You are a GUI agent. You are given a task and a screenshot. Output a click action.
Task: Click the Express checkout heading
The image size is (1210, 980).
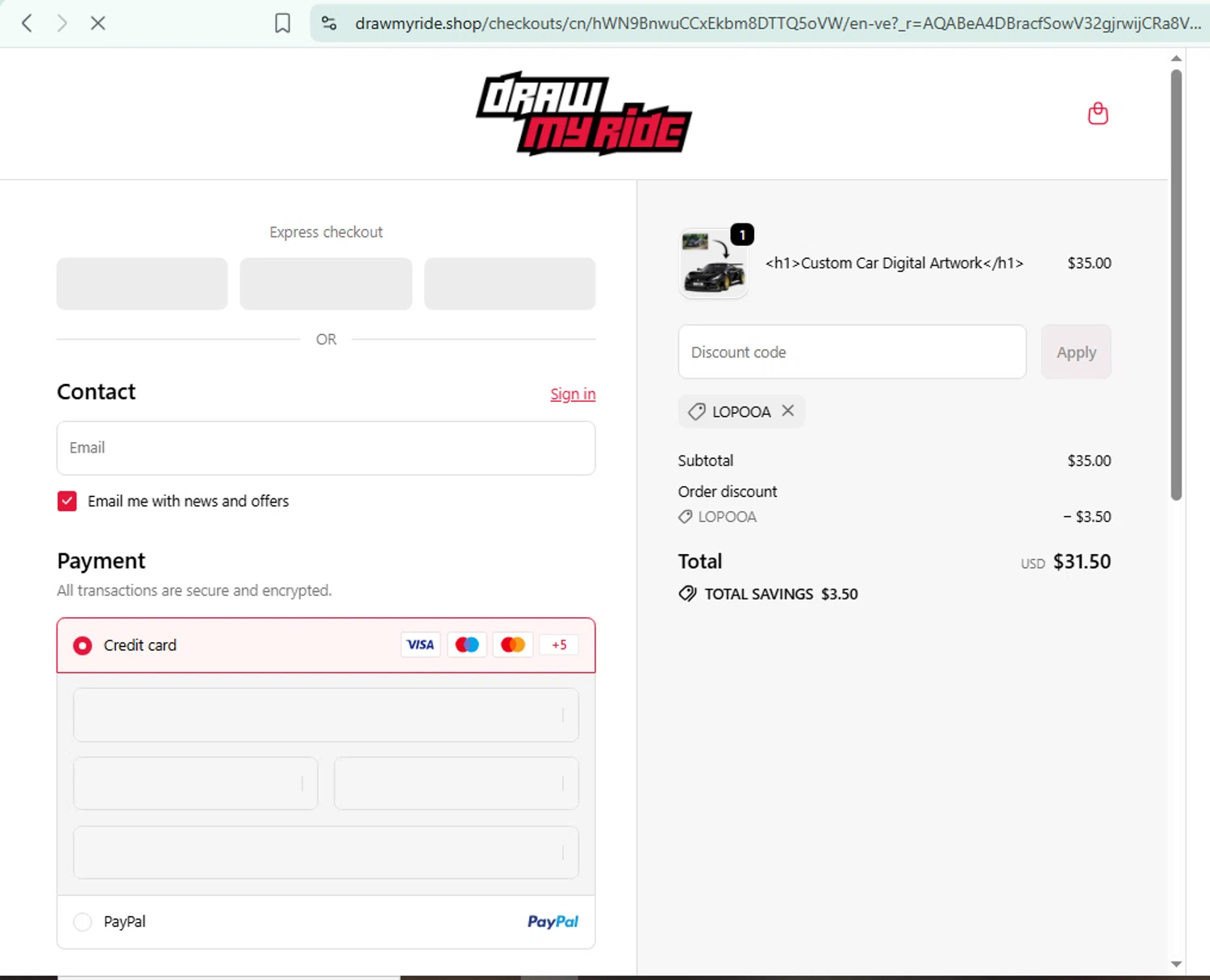coord(326,232)
